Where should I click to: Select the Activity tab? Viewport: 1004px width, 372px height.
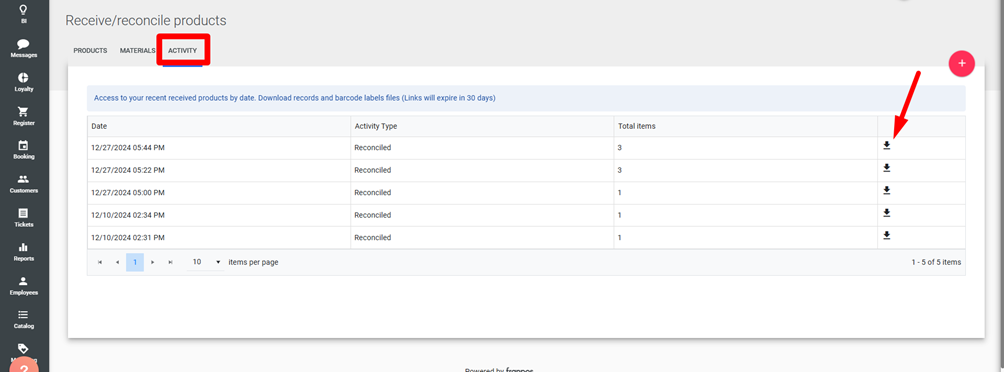[x=182, y=51]
